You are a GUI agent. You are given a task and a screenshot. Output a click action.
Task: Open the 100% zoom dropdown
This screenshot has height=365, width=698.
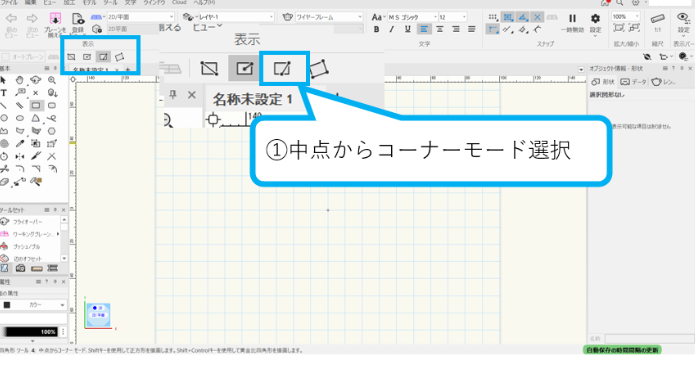pyautogui.click(x=625, y=16)
